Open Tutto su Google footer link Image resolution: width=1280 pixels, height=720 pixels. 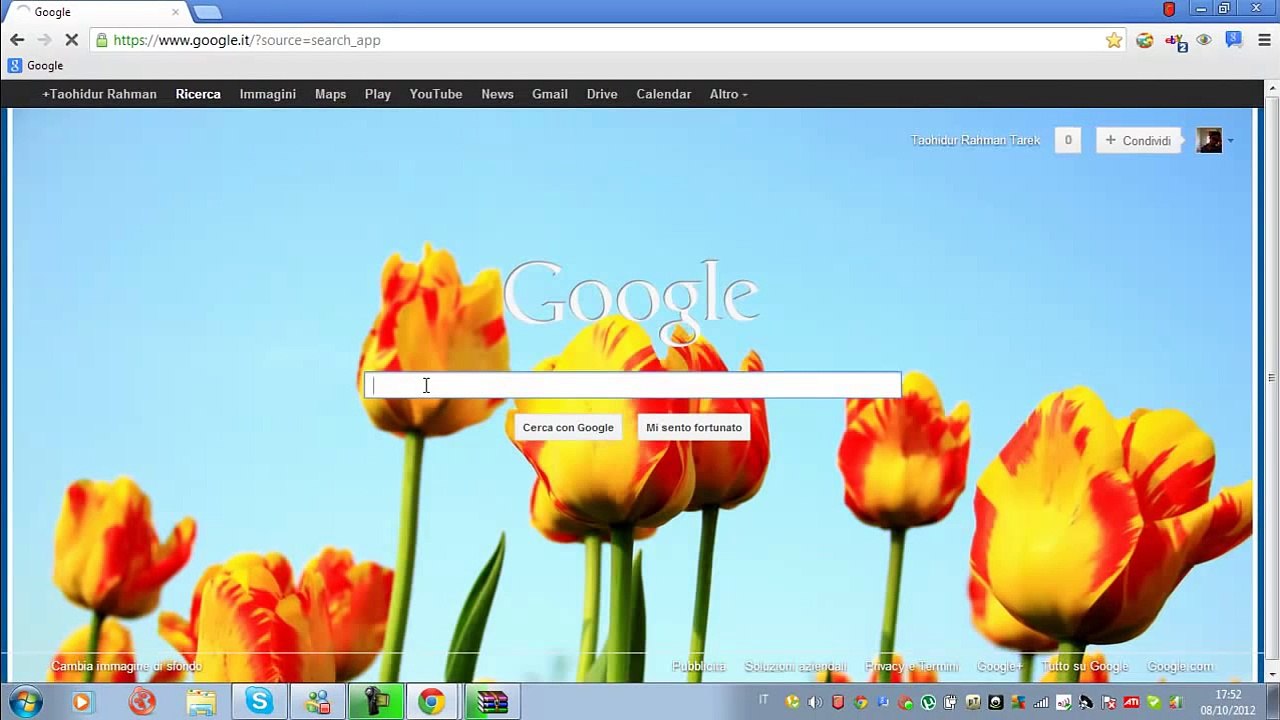coord(1085,667)
